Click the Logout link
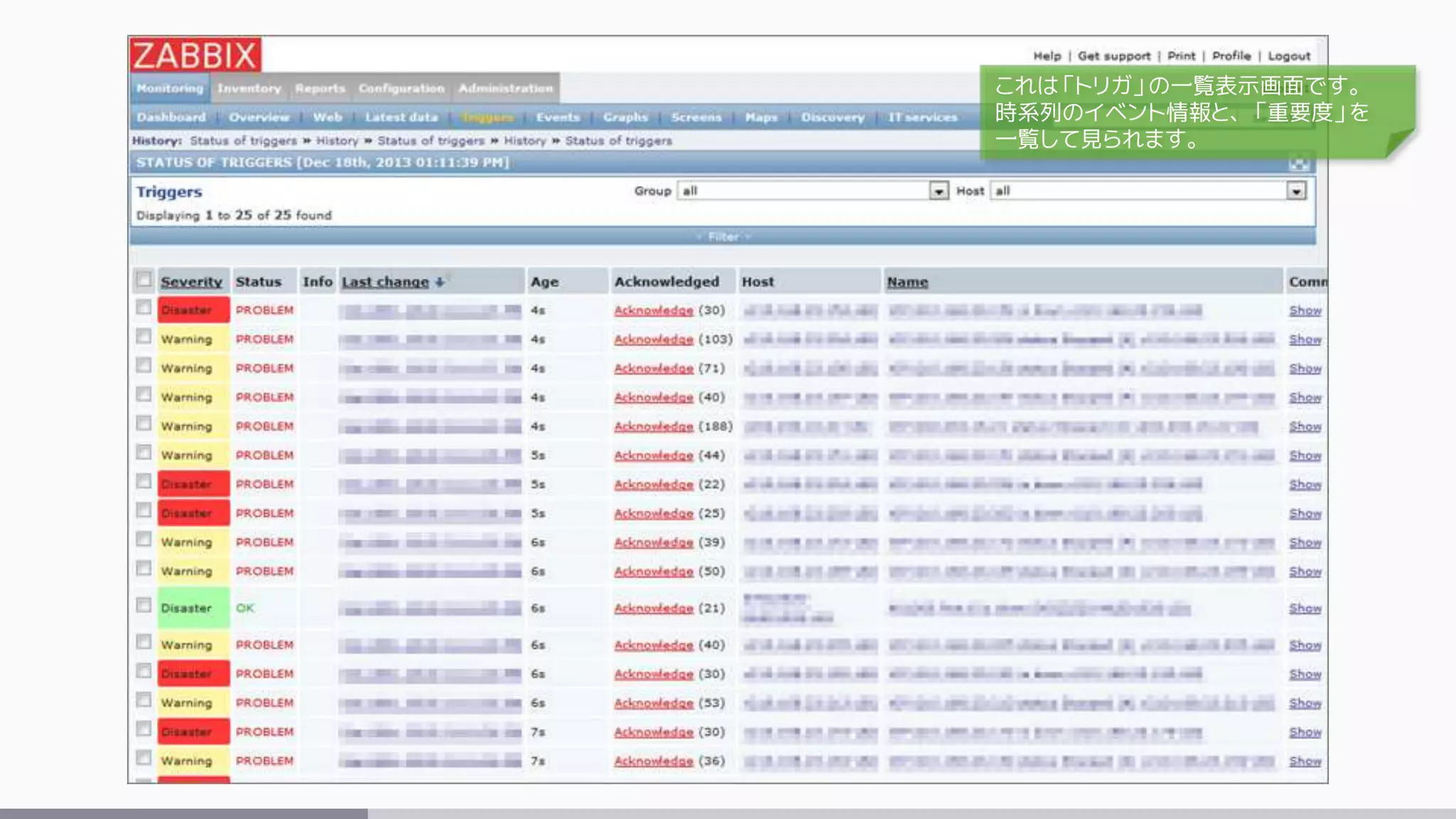1456x819 pixels. (x=1288, y=56)
